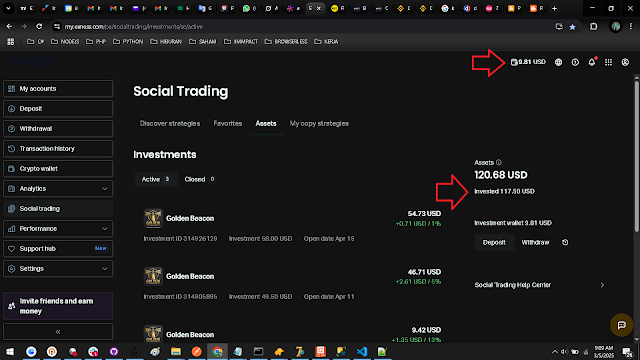Viewport: 640px width, 360px height.
Task: Go back with browser back arrow
Action: (9, 27)
